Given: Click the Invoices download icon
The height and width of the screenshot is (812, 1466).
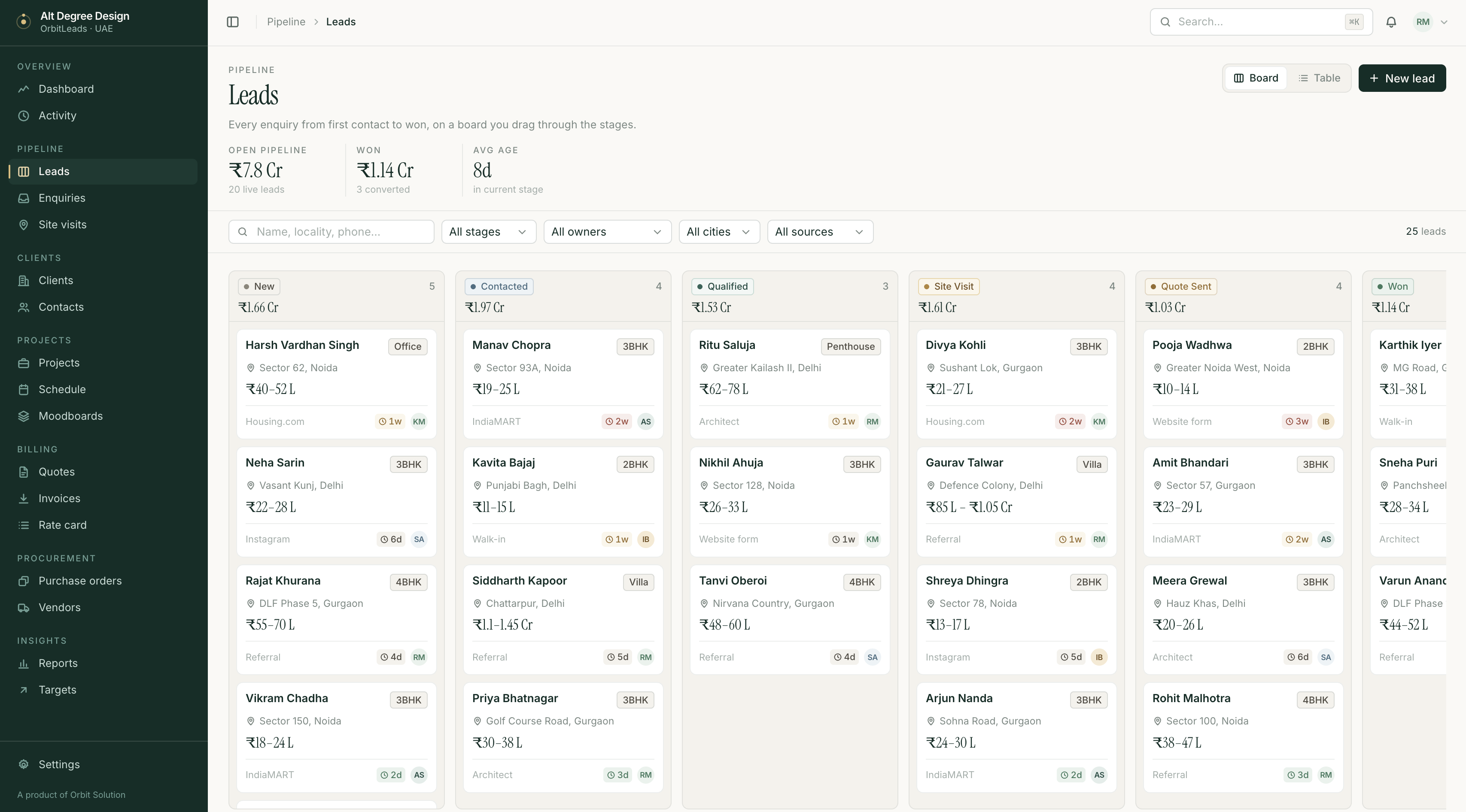Looking at the screenshot, I should [23, 499].
